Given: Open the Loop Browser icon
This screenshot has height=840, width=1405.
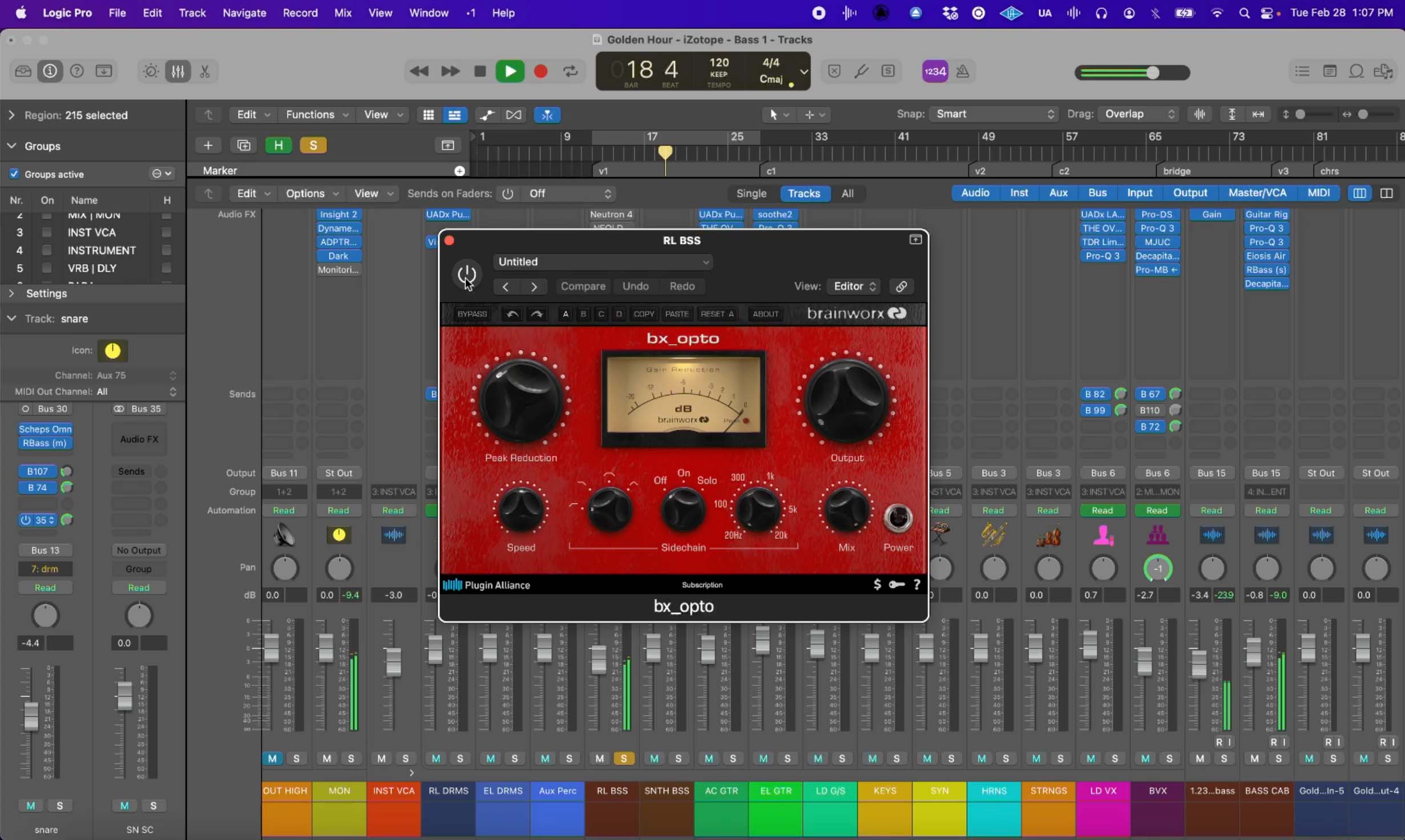Looking at the screenshot, I should 1356,71.
